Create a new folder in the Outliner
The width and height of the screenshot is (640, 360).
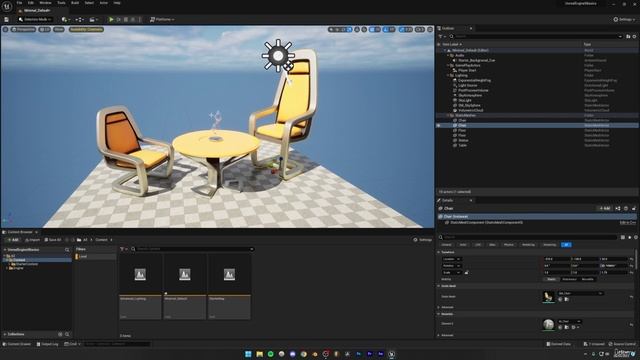point(628,36)
